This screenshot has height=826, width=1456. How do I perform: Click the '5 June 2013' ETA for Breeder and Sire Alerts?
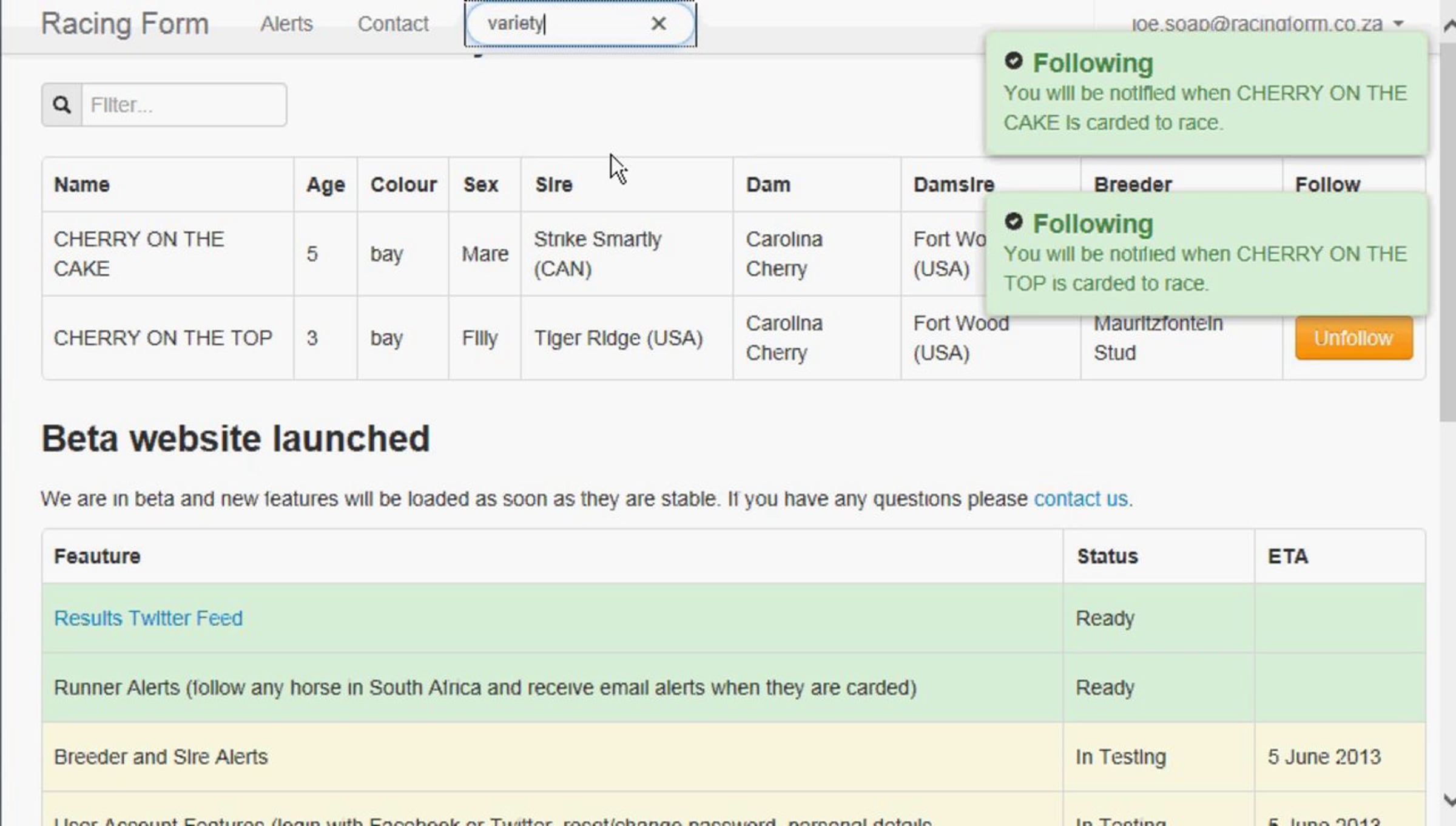[1324, 757]
